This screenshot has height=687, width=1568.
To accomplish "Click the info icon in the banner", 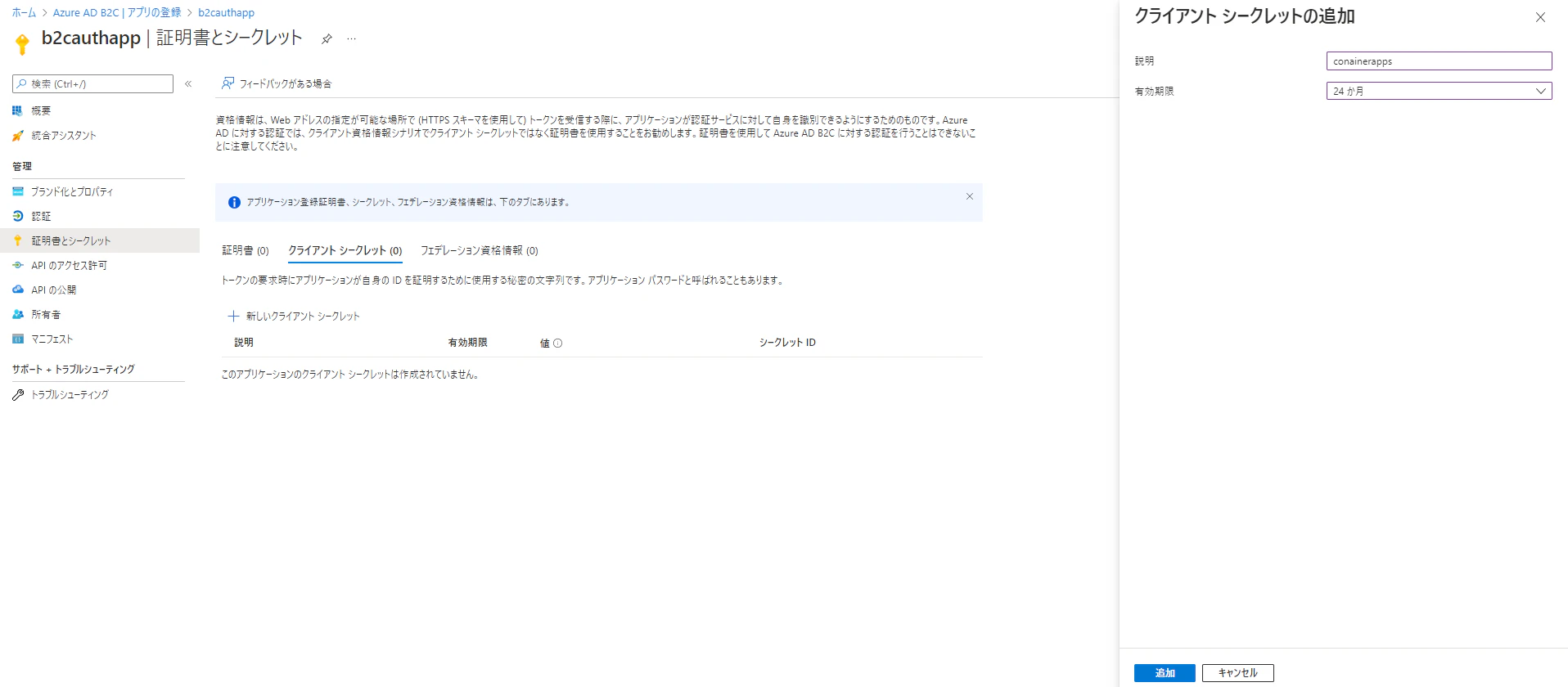I will click(x=234, y=202).
